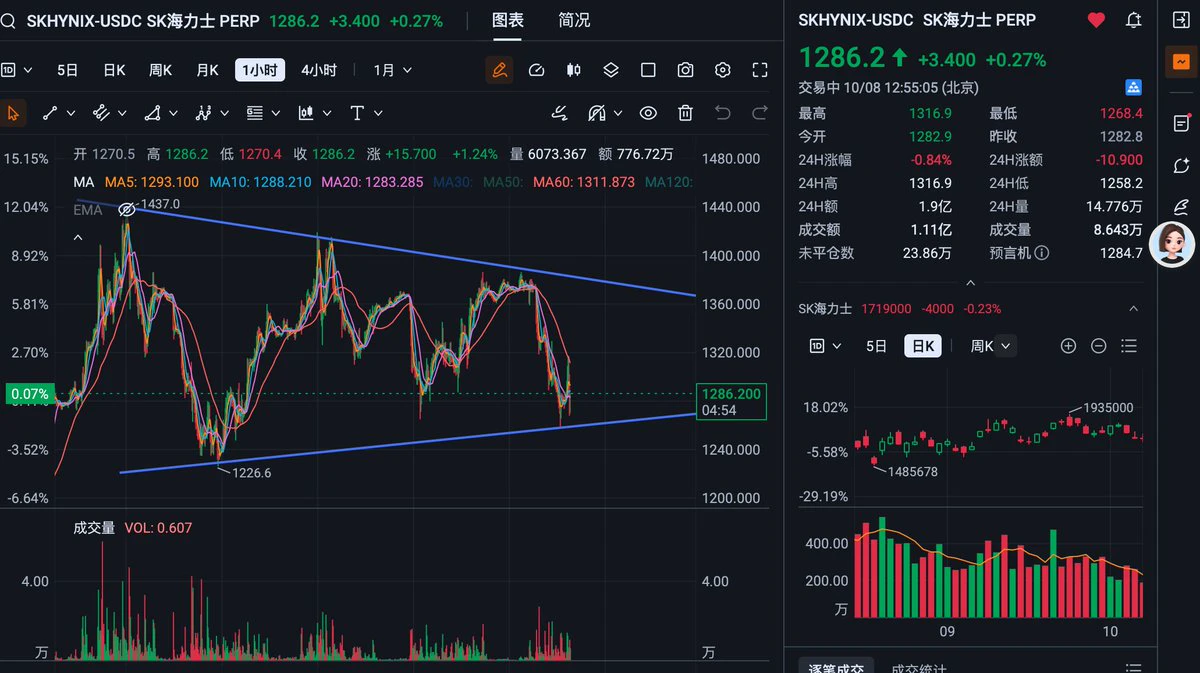Expand the 1月 interval dropdown
The image size is (1200, 673).
point(392,70)
